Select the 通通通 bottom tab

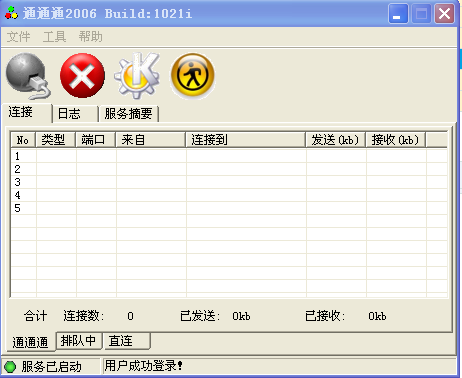pos(29,342)
